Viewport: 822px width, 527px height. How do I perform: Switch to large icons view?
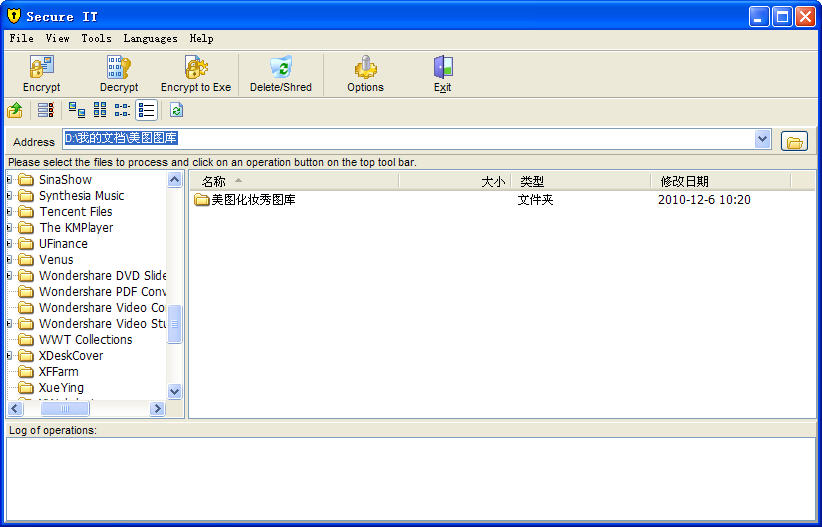coord(77,110)
